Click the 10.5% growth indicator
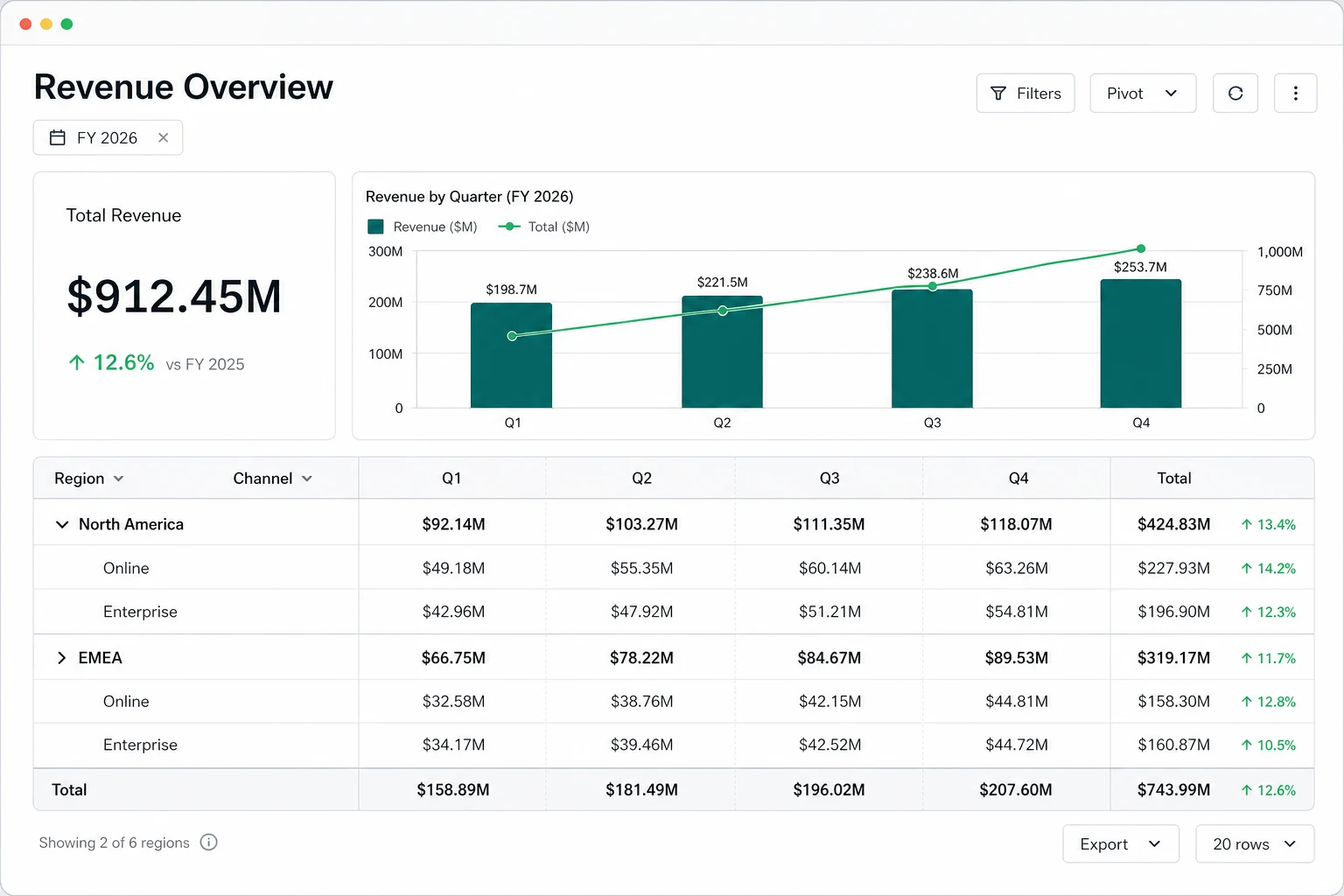 click(x=1268, y=745)
